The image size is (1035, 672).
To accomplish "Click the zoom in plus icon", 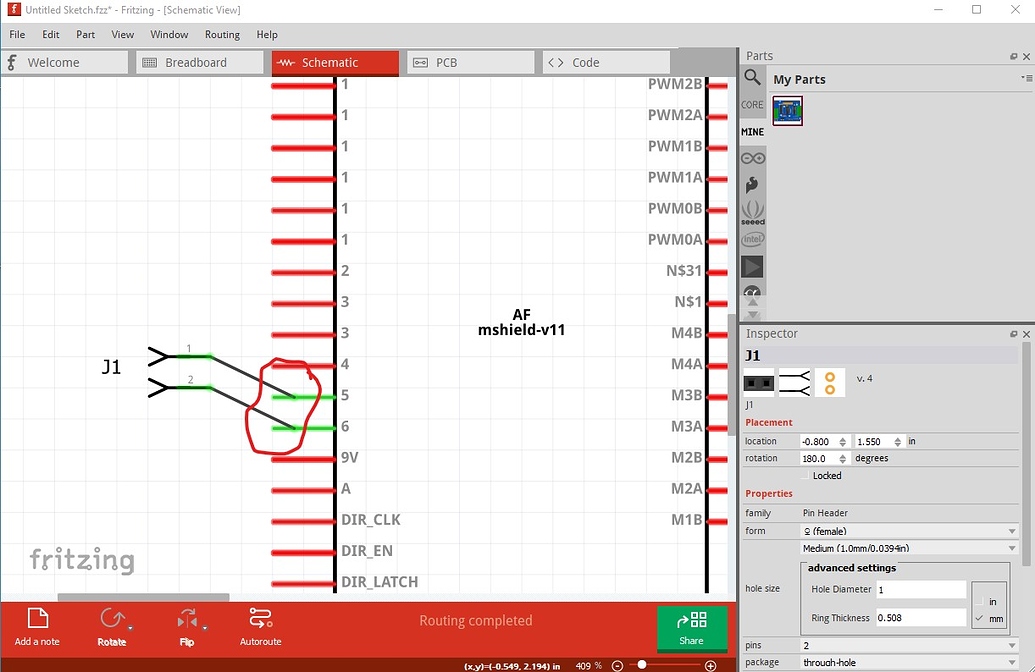I will pyautogui.click(x=711, y=666).
